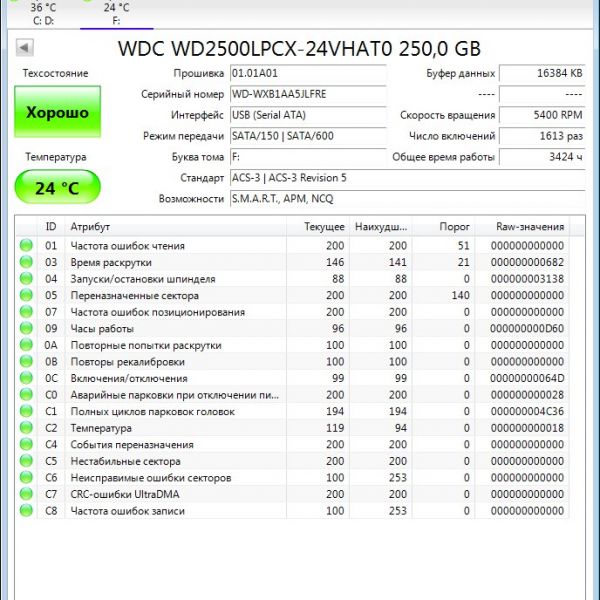Select the C: D: disk tab
The height and width of the screenshot is (600, 600).
click(x=43, y=14)
